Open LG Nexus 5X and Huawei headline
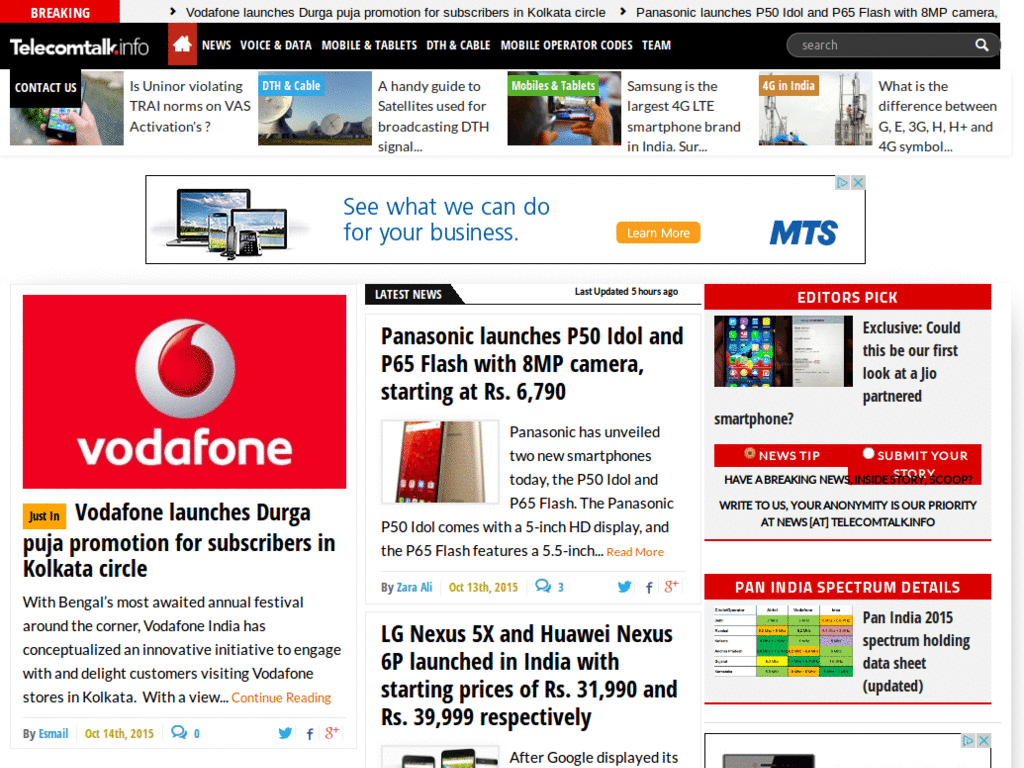 pyautogui.click(x=529, y=675)
